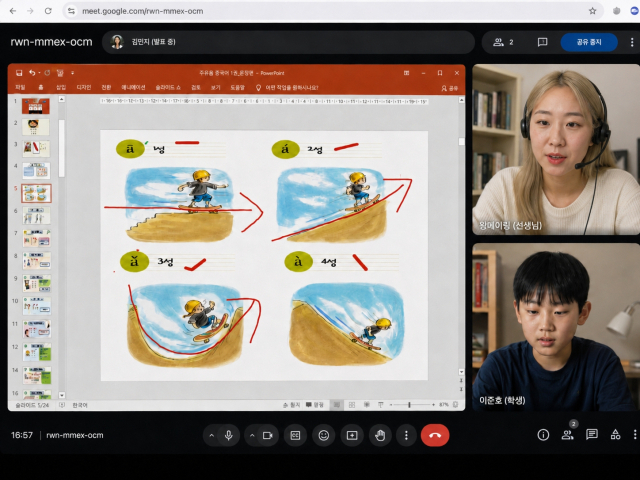Open the undo history dropdown arrow
The width and height of the screenshot is (640, 480).
pos(39,73)
